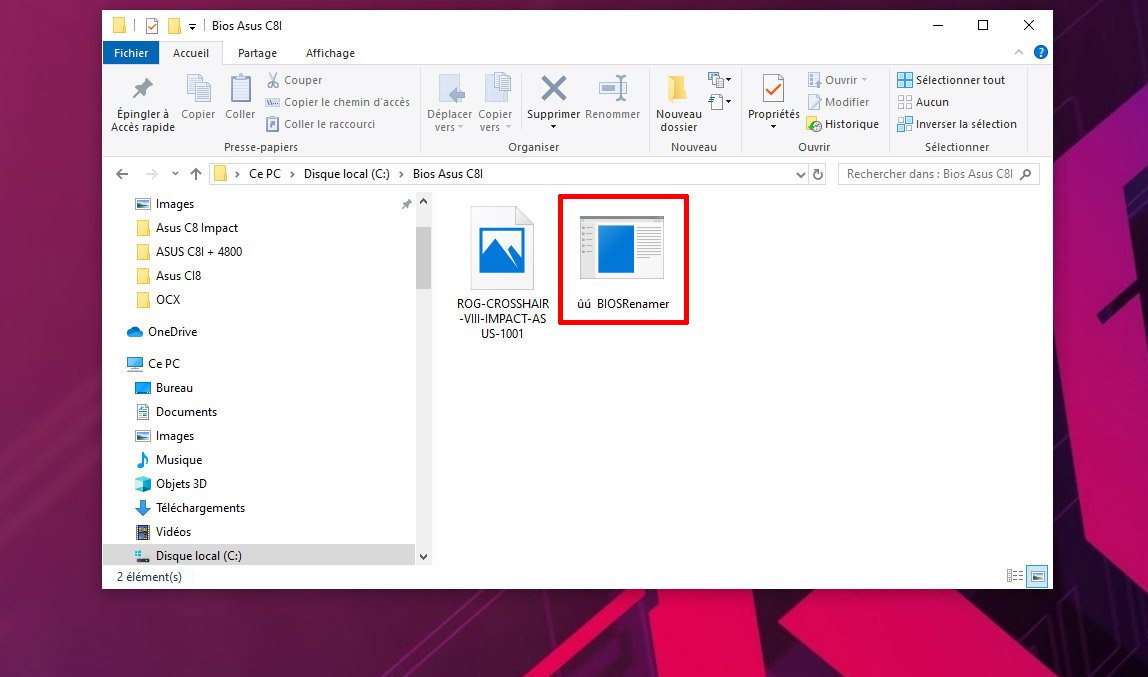This screenshot has height=677, width=1148.
Task: Refresh the folder view in address bar
Action: (818, 174)
